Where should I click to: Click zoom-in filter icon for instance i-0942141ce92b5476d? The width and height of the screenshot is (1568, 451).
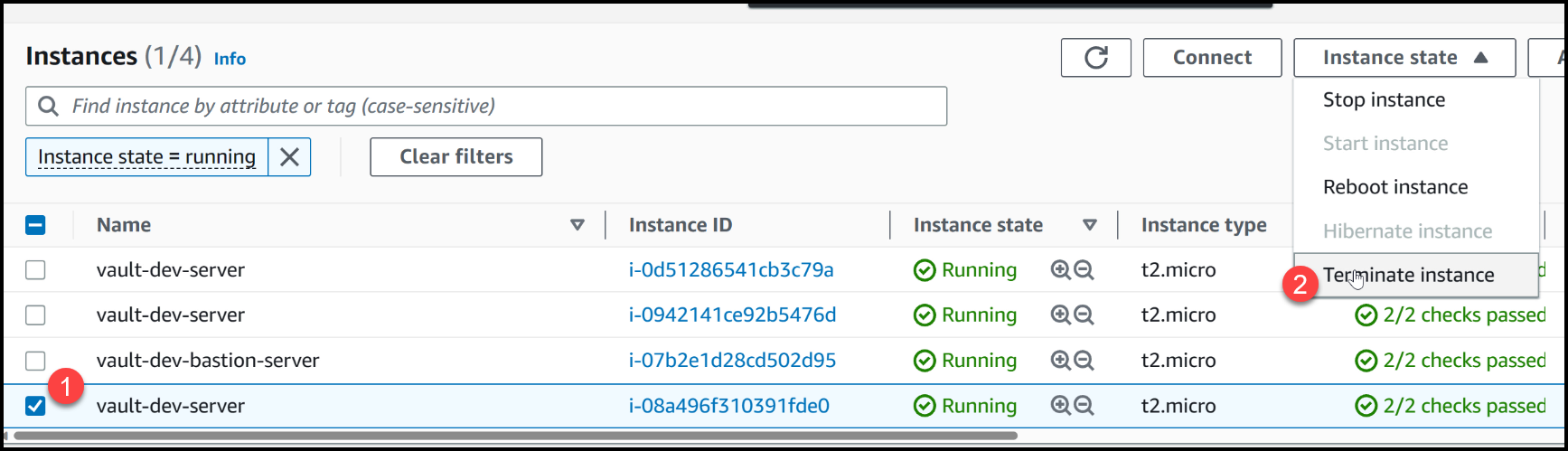(1060, 315)
